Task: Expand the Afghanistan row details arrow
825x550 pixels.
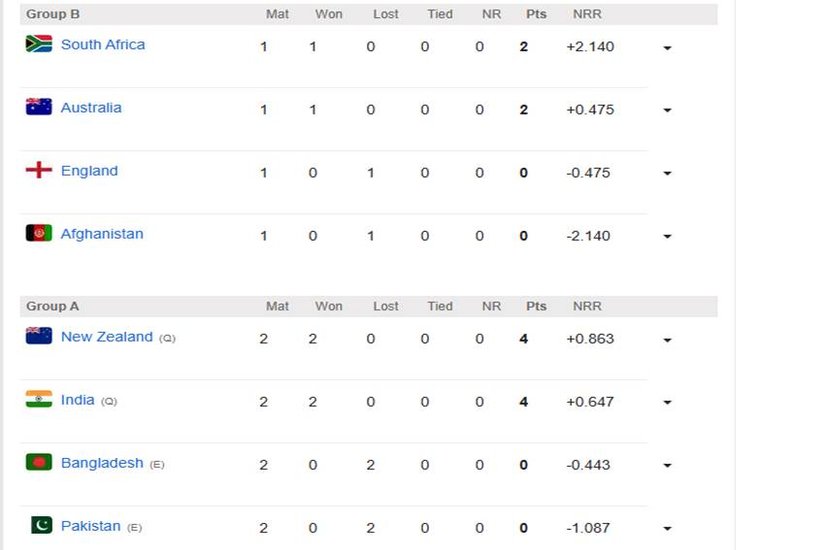Action: click(667, 236)
